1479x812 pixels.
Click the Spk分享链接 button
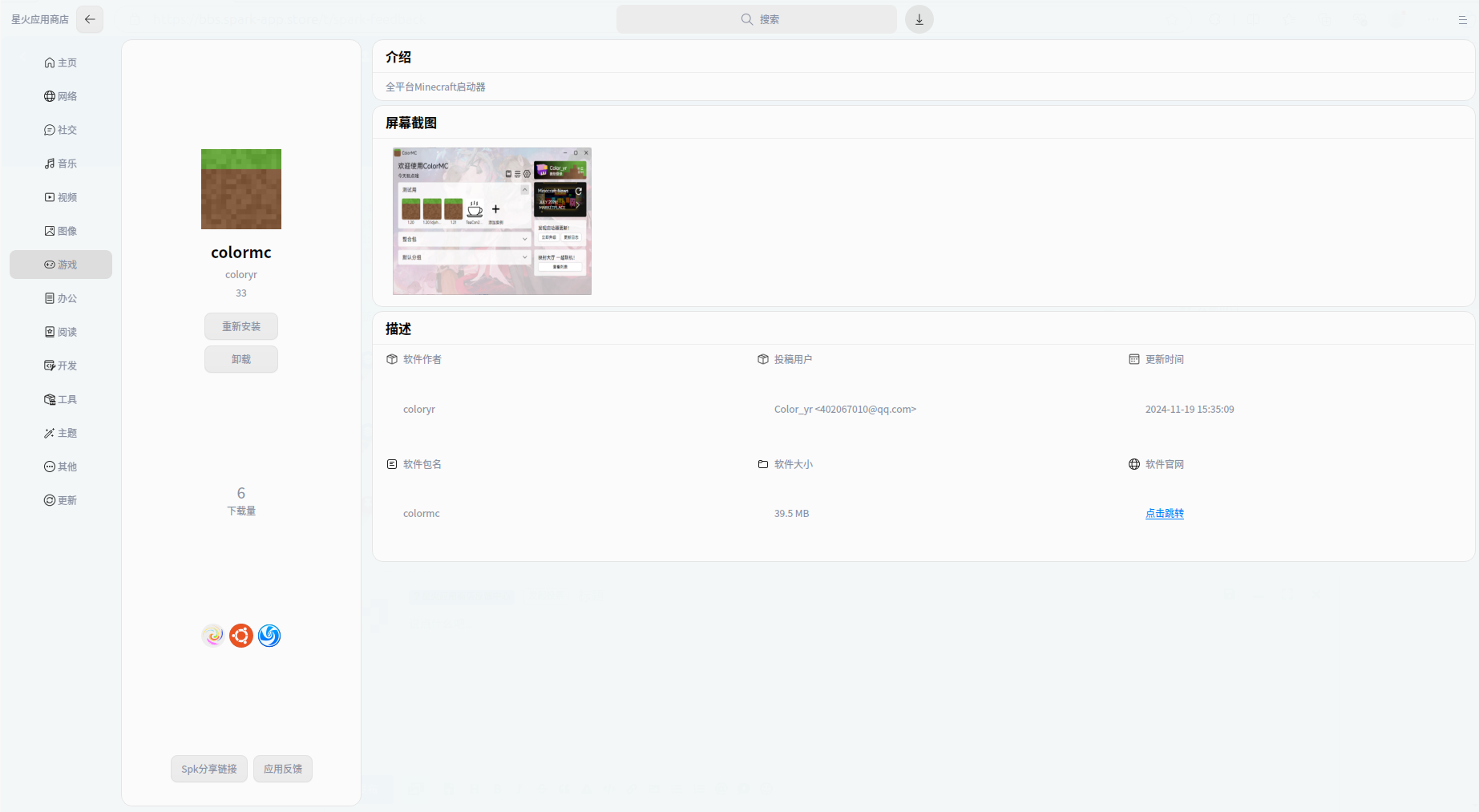209,769
